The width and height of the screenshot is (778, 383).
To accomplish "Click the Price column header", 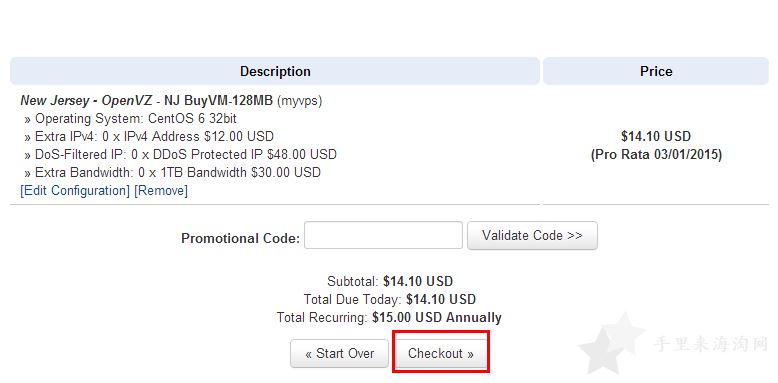I will click(656, 71).
